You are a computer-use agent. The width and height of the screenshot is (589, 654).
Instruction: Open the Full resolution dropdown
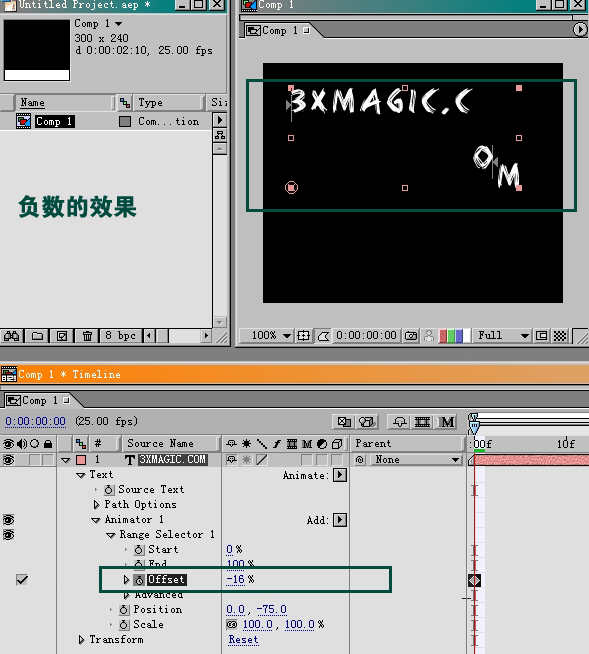(503, 335)
